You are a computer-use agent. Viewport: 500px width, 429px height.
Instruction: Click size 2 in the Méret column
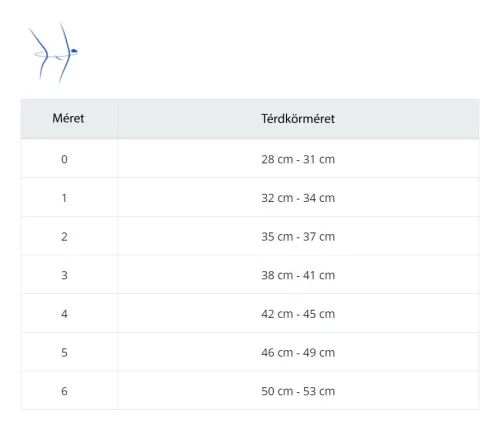[x=64, y=237]
